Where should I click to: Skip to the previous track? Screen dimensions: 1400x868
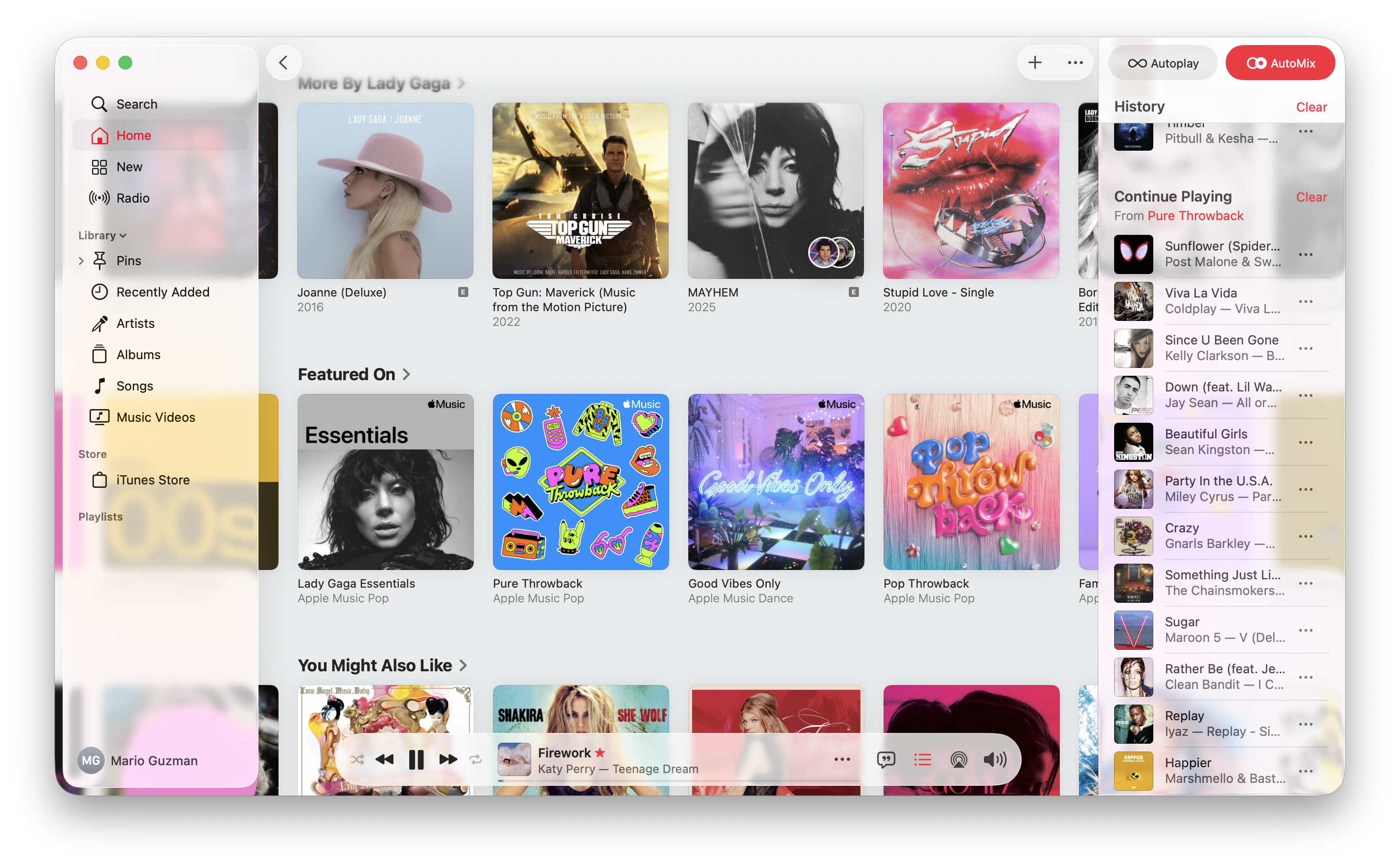[x=384, y=759]
